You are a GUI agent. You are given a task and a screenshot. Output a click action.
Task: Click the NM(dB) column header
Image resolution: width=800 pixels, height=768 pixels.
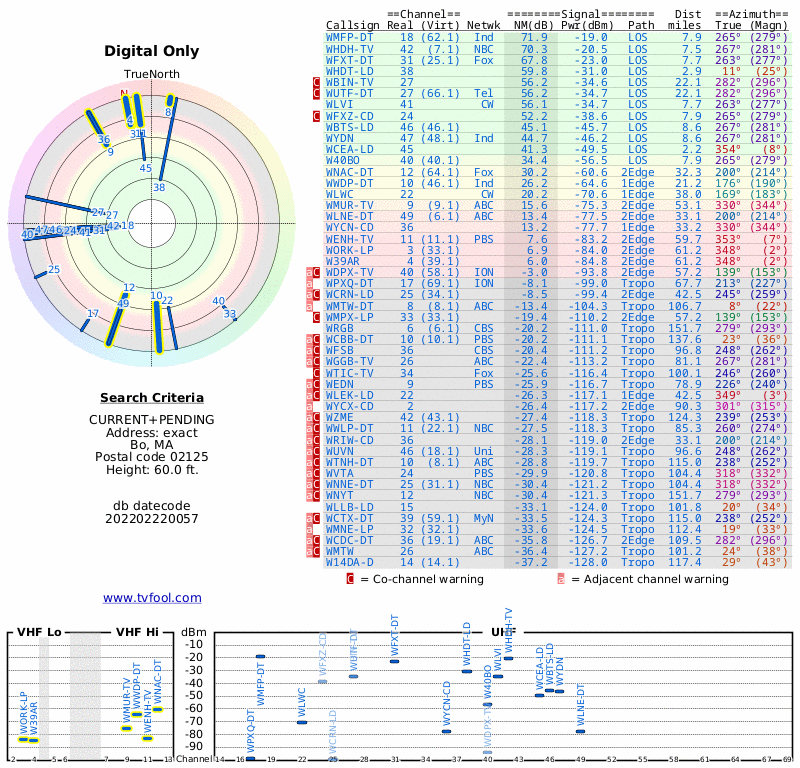coord(534,25)
